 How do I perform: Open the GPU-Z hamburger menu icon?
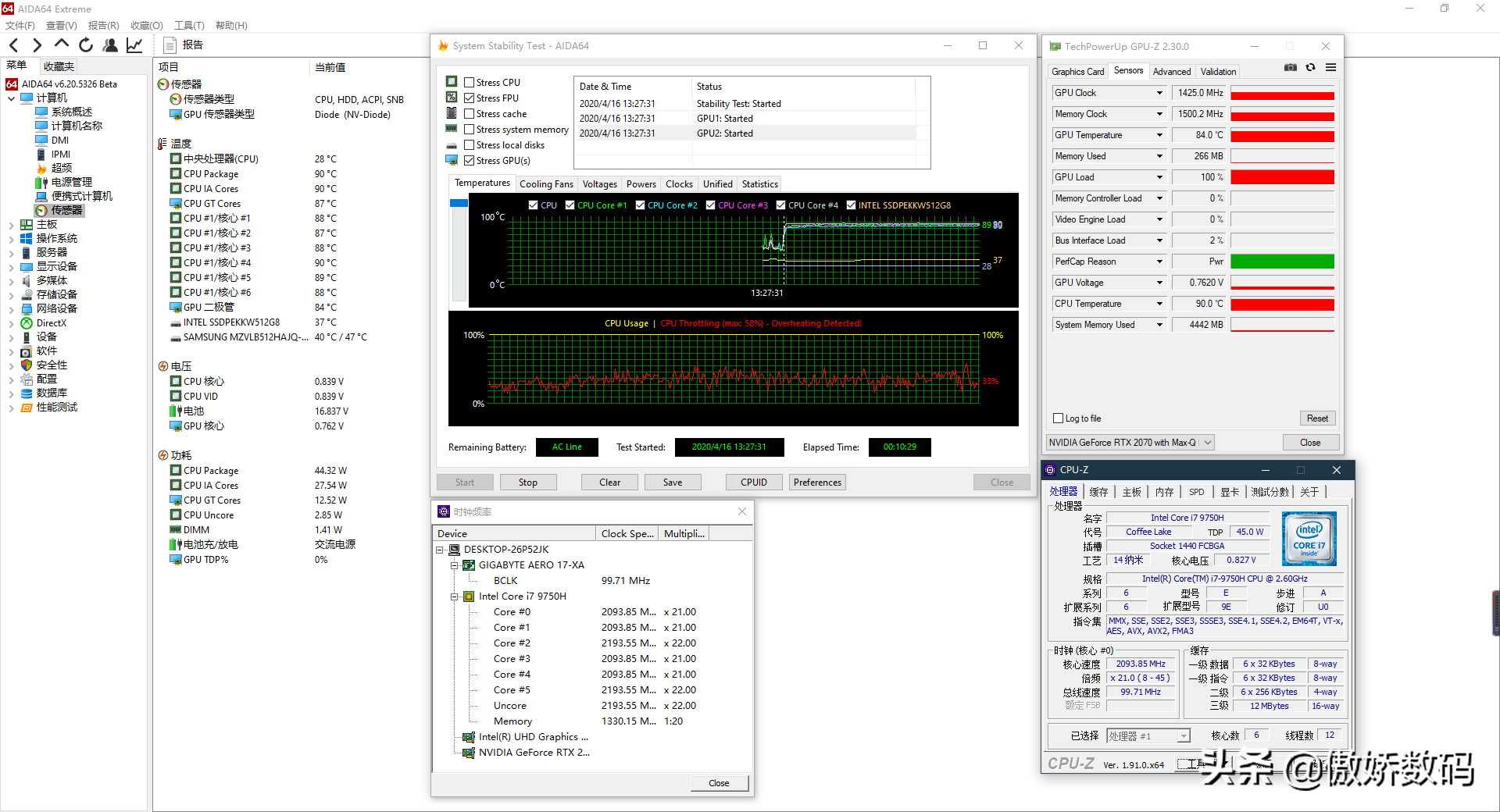(x=1330, y=68)
